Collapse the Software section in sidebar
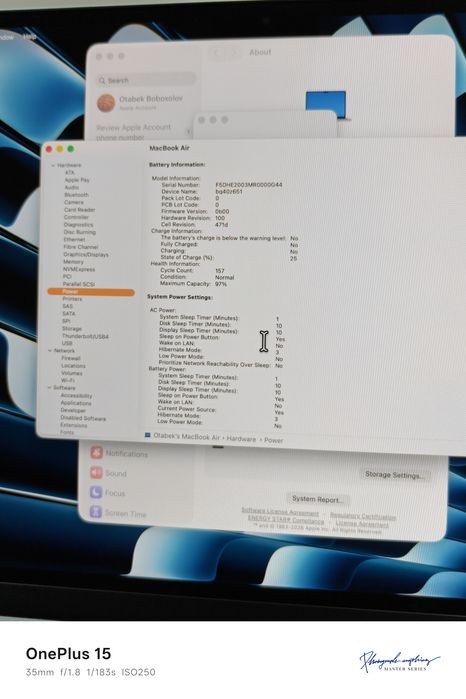 (49, 388)
